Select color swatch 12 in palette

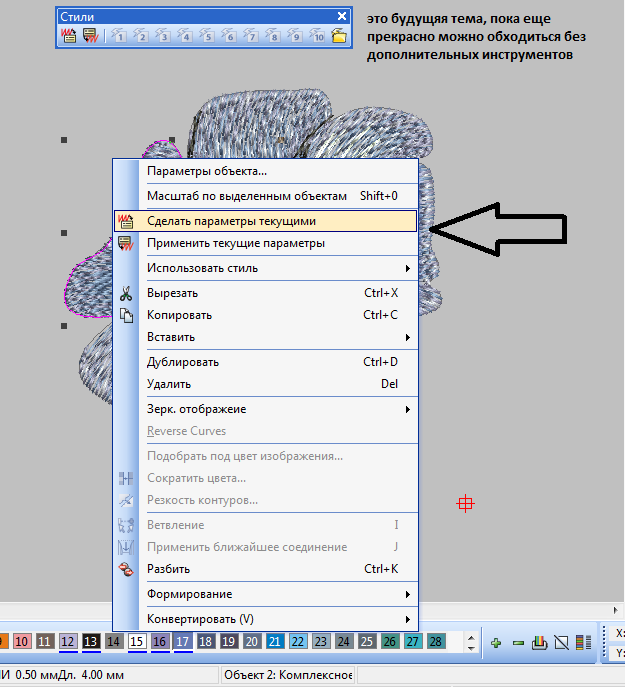(67, 642)
